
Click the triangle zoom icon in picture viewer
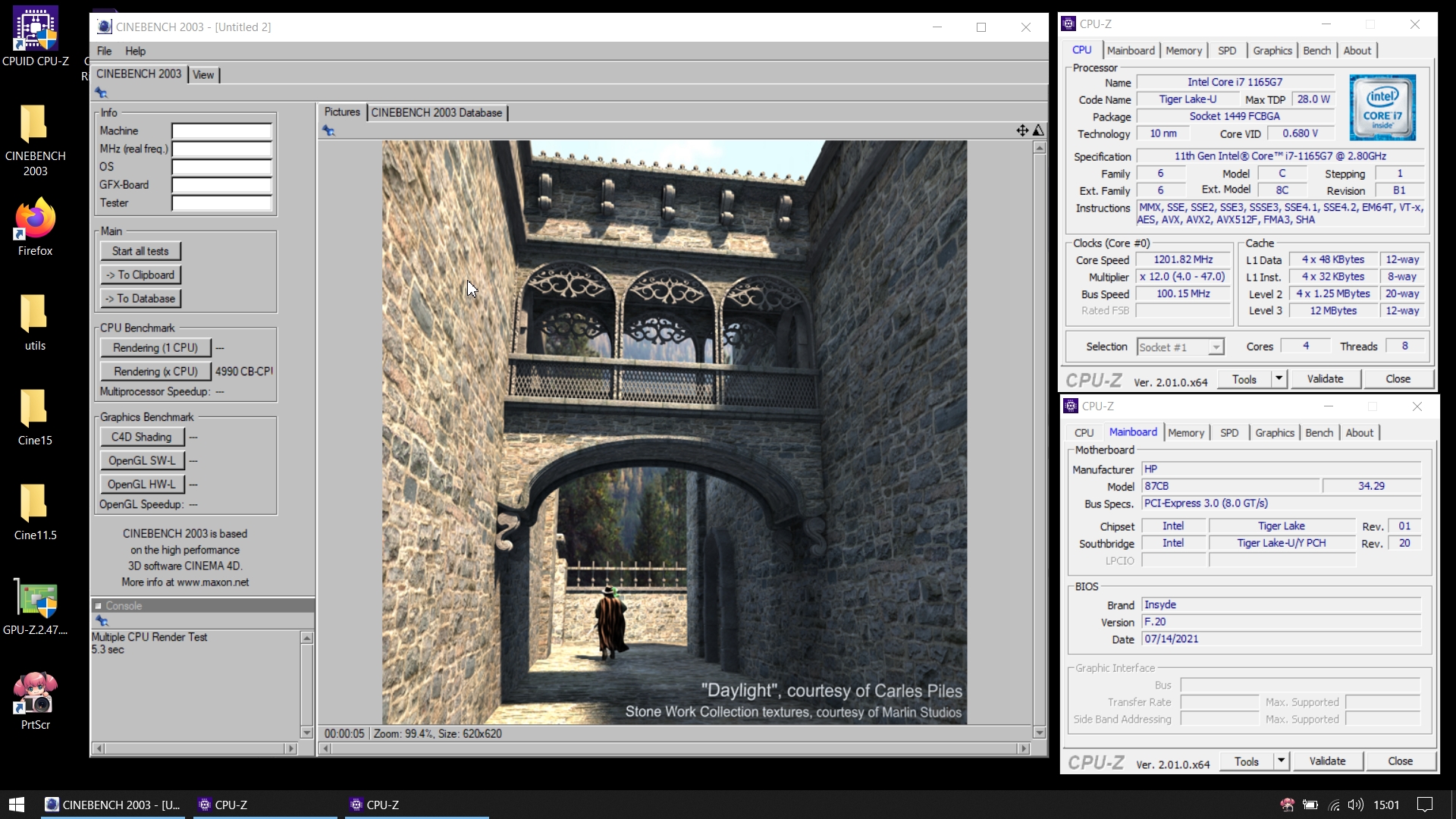(x=1038, y=130)
